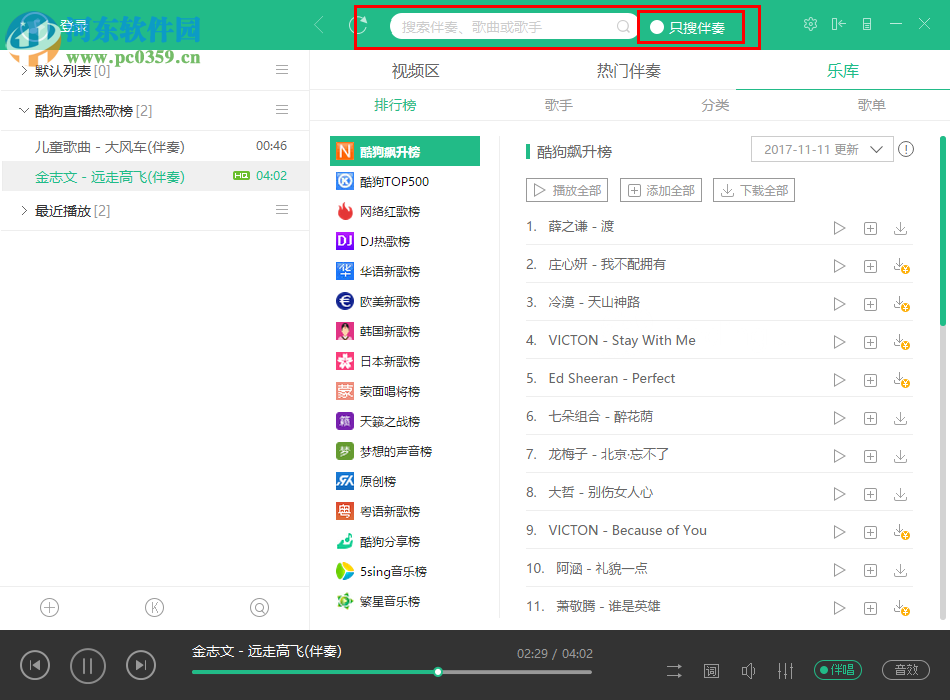
Task: Click the 下载全部 button
Action: tap(753, 190)
